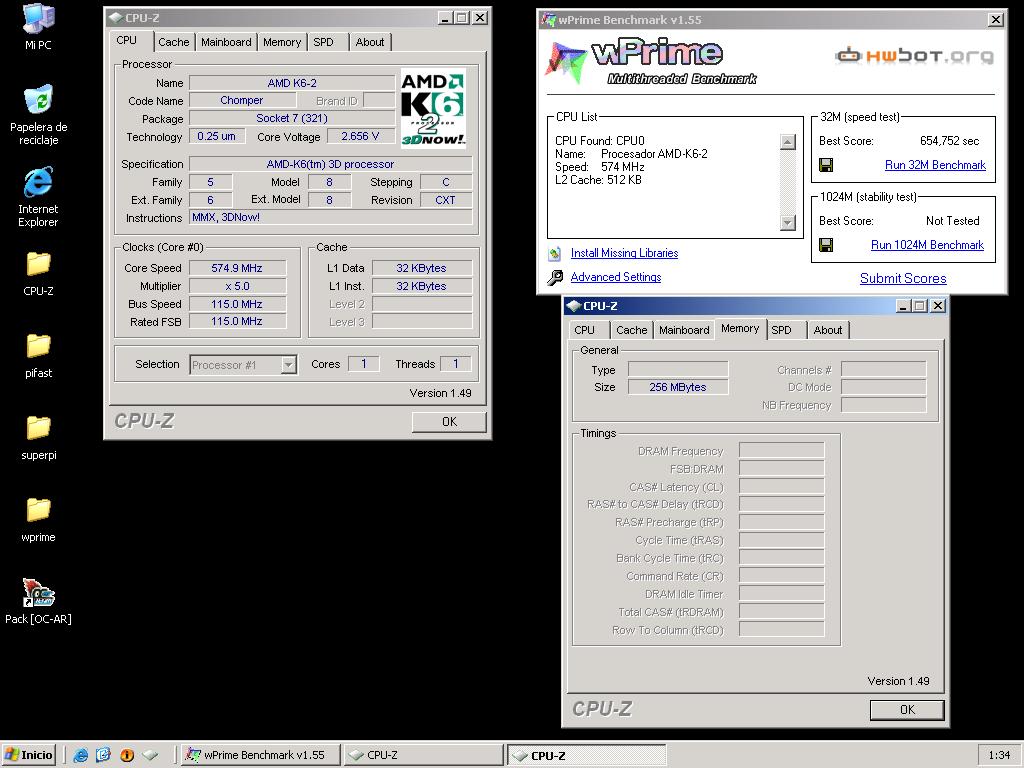
Task: Click the Bus Speed 115.0 MHz value
Action: pyautogui.click(x=237, y=304)
